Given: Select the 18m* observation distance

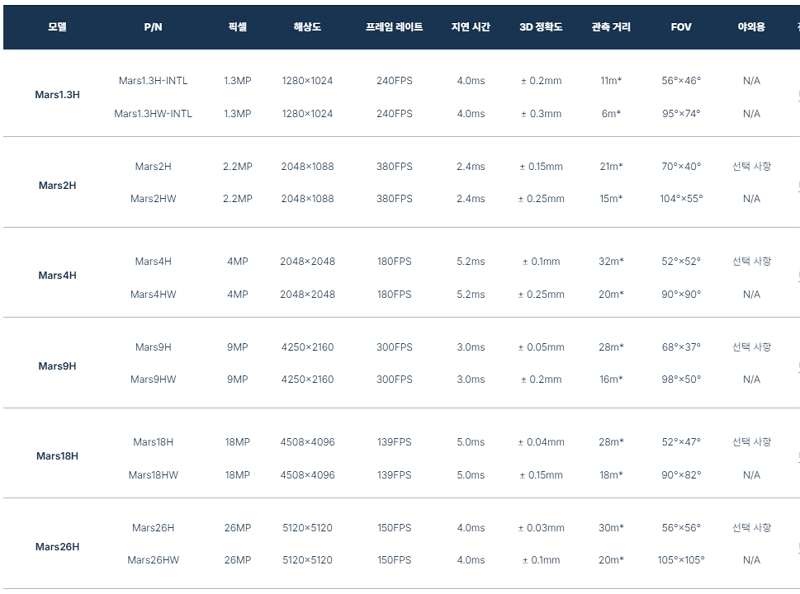Looking at the screenshot, I should 611,475.
